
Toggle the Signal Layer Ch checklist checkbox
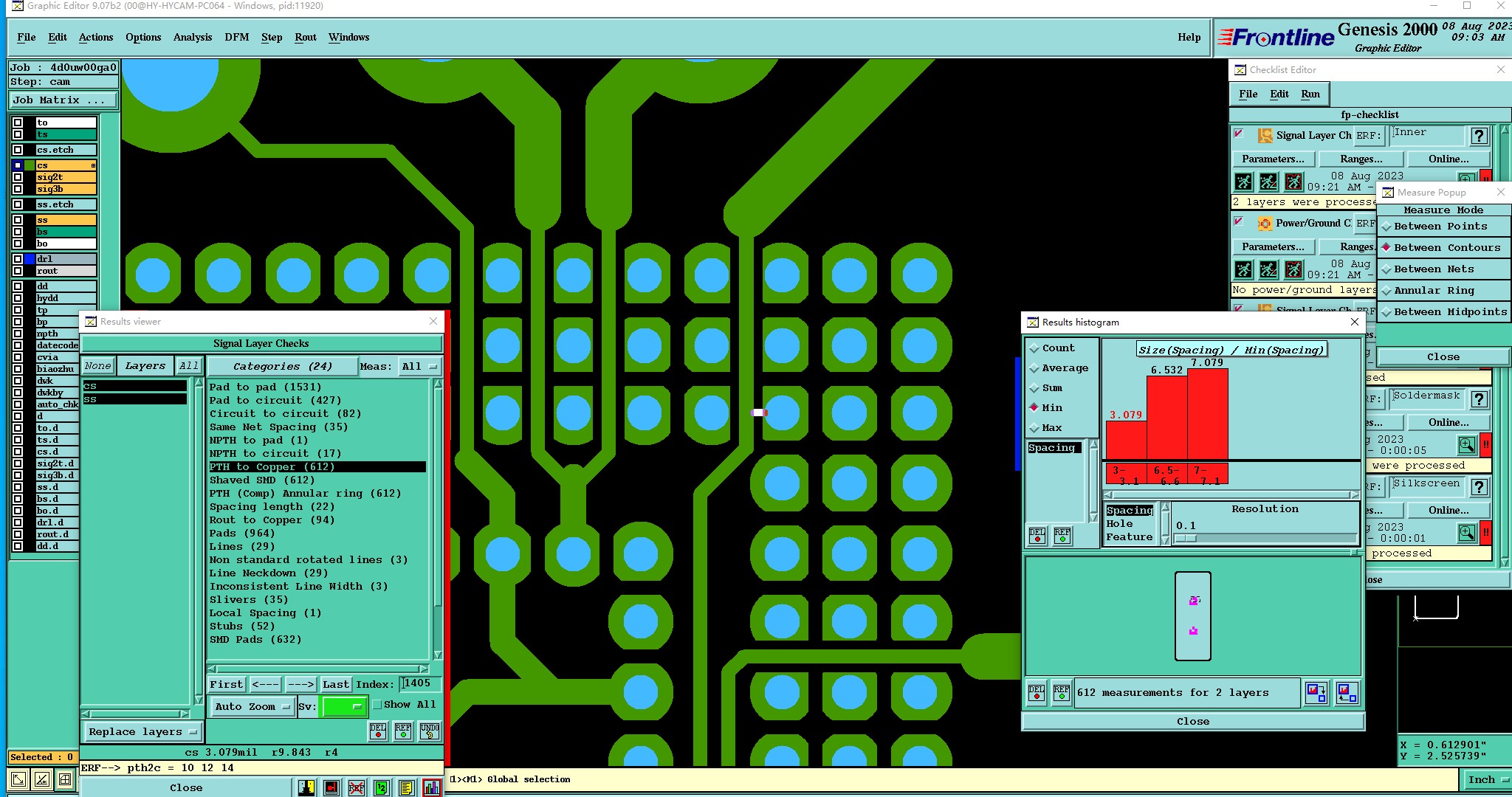coord(1240,134)
